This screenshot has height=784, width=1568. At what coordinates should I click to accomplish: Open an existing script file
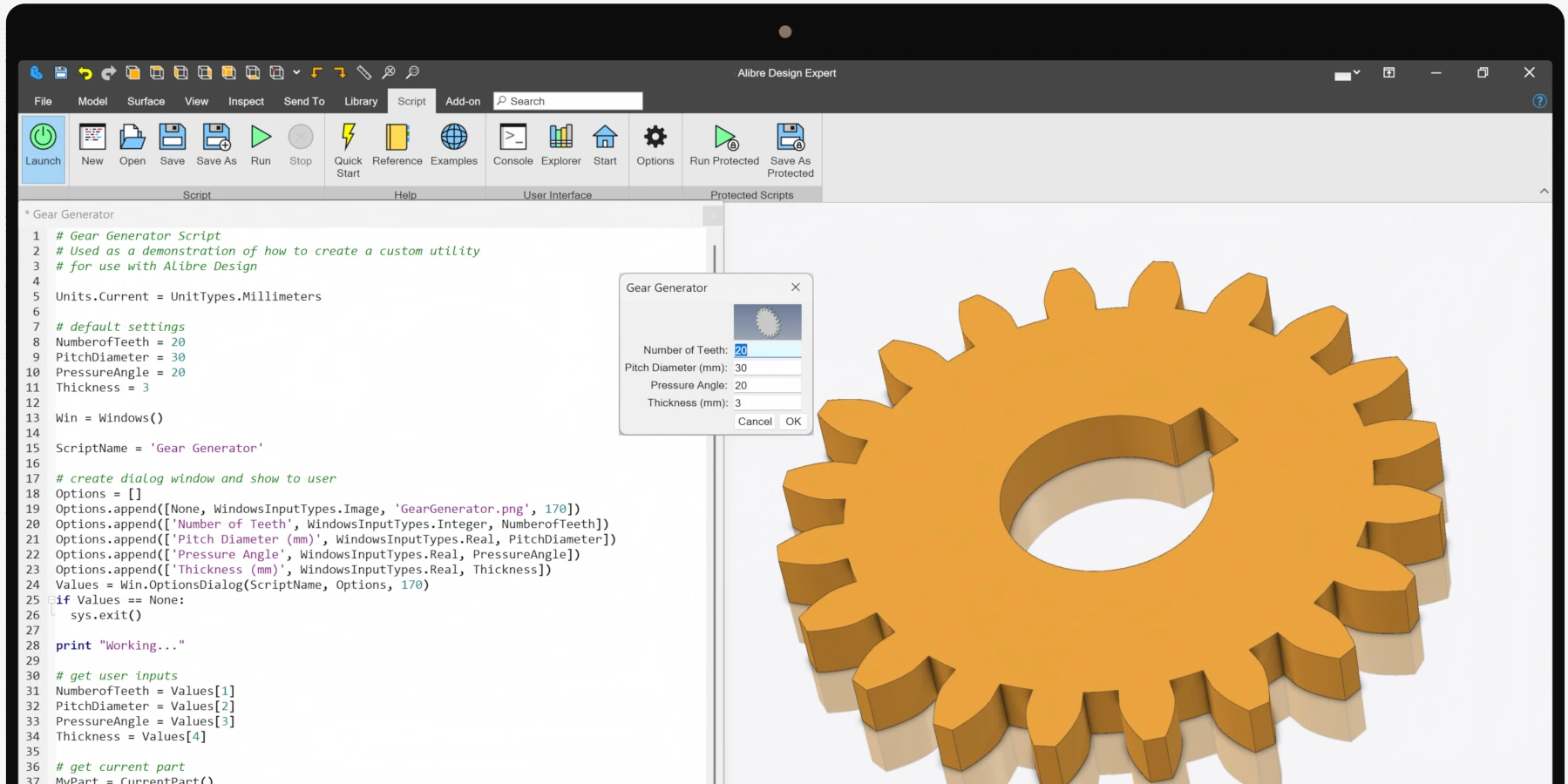pyautogui.click(x=132, y=145)
